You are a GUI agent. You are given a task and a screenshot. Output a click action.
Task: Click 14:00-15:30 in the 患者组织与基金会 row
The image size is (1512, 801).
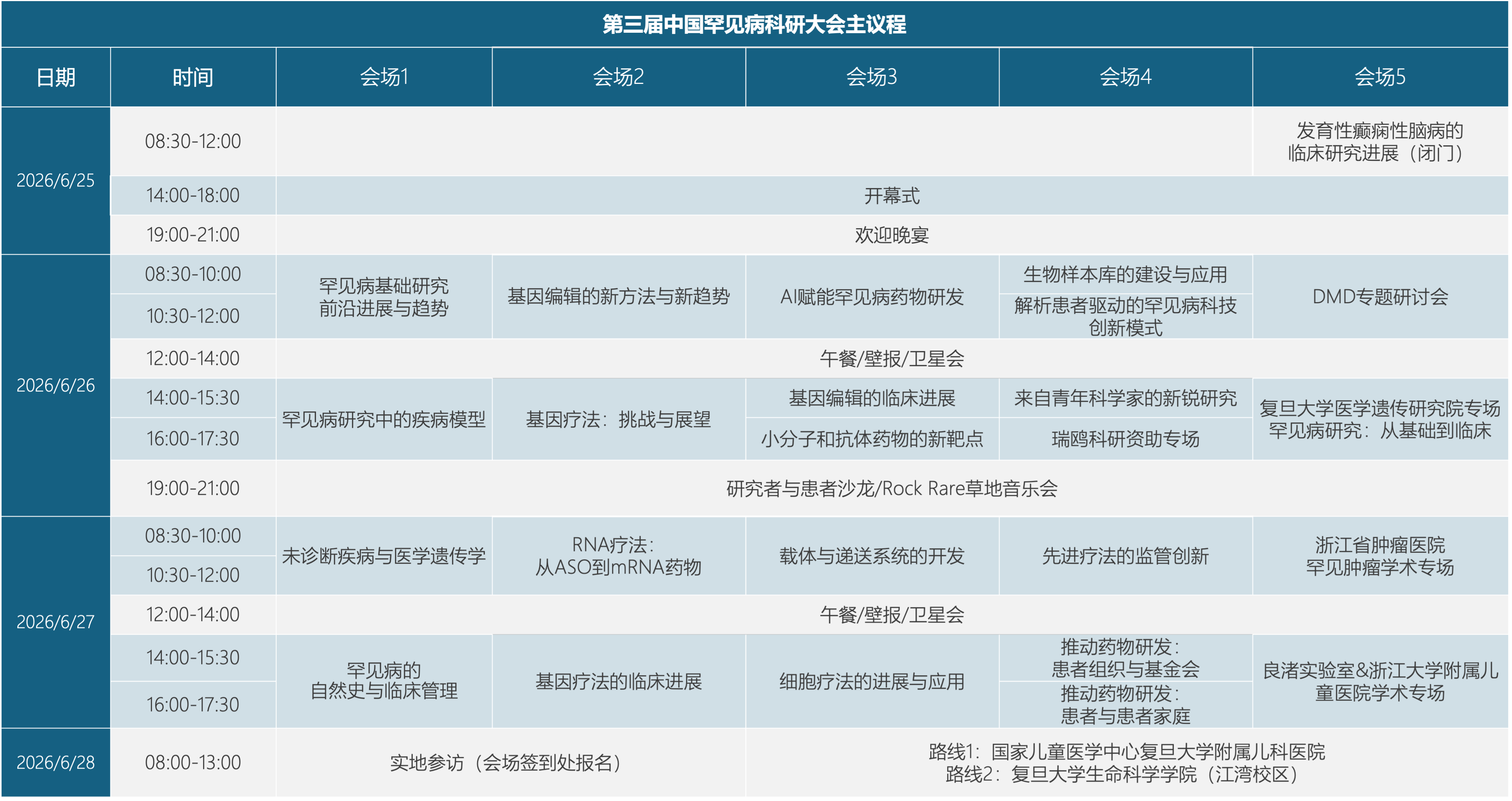tap(193, 657)
